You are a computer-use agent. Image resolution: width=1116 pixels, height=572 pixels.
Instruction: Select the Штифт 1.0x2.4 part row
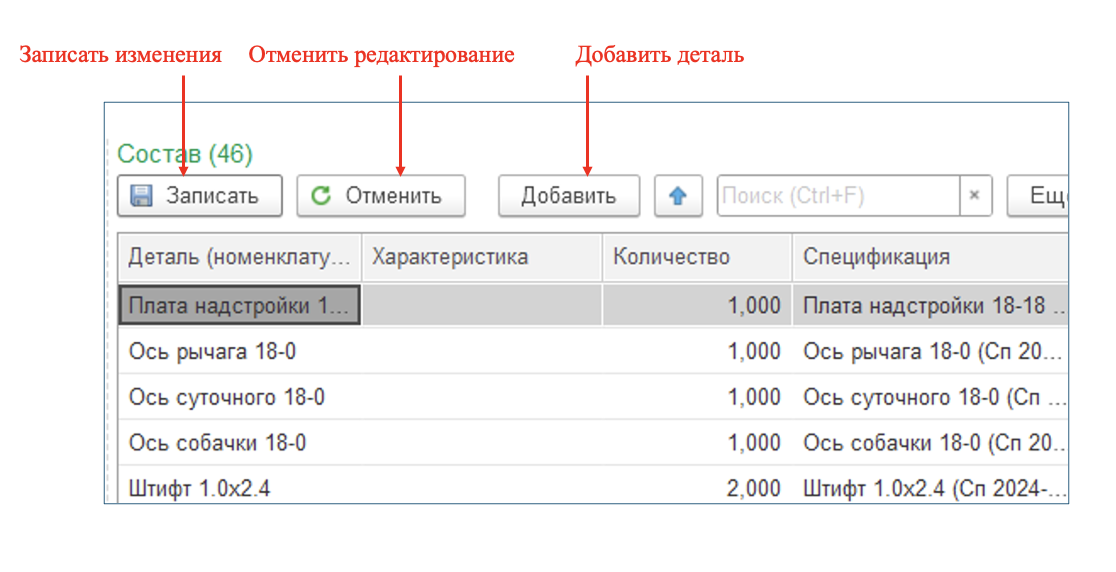[199, 489]
